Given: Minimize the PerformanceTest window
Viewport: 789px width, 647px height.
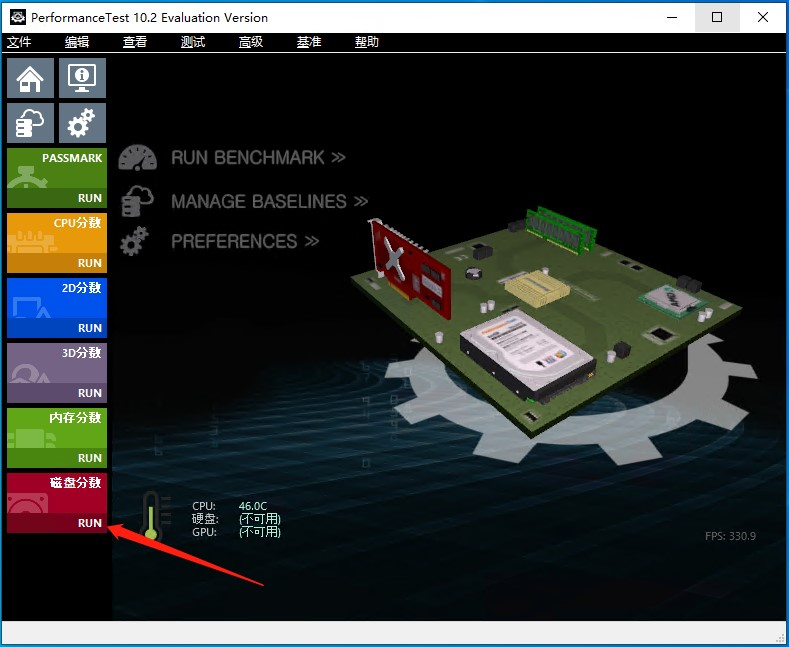Looking at the screenshot, I should (x=672, y=17).
